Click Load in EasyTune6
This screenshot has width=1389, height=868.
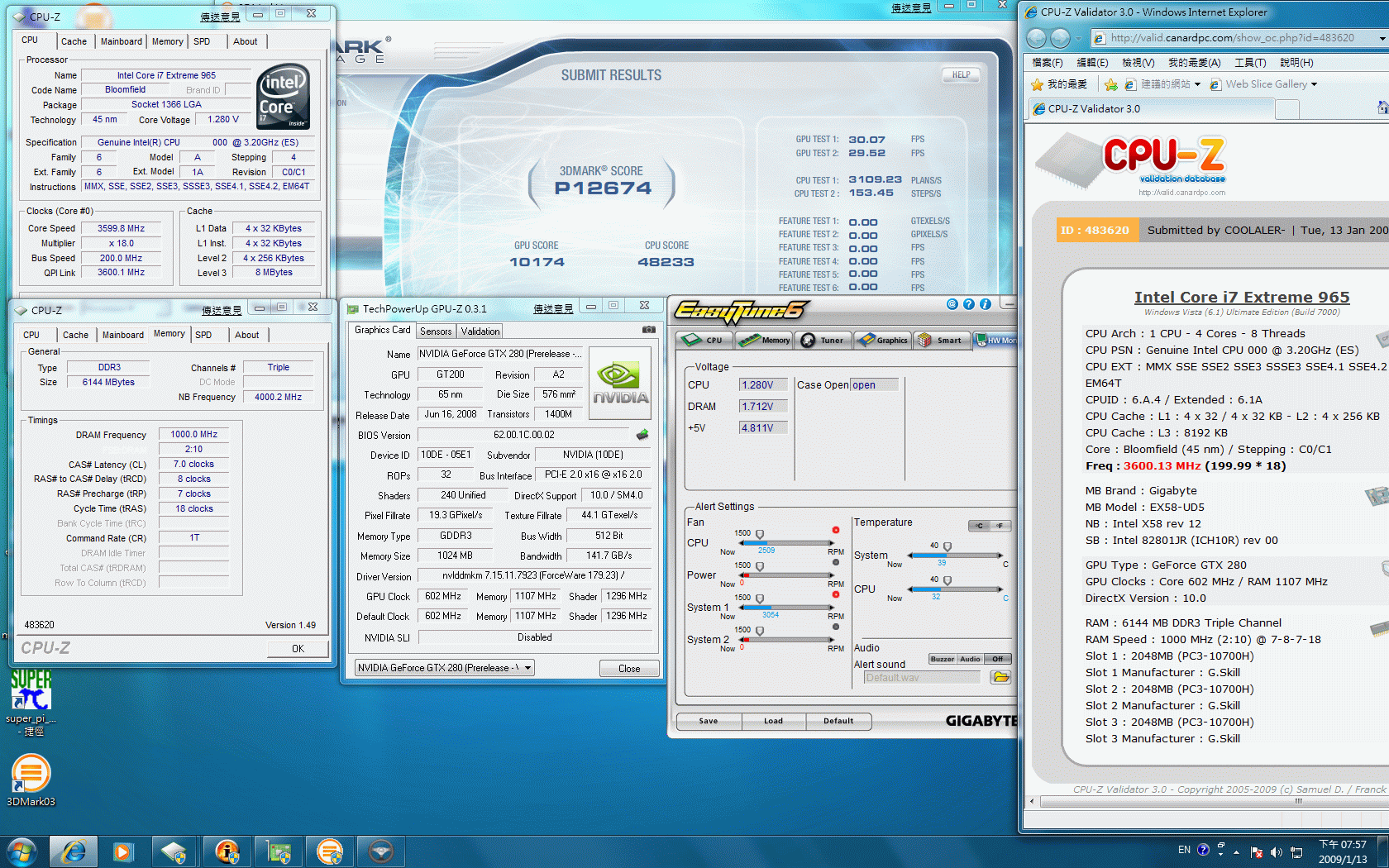773,721
